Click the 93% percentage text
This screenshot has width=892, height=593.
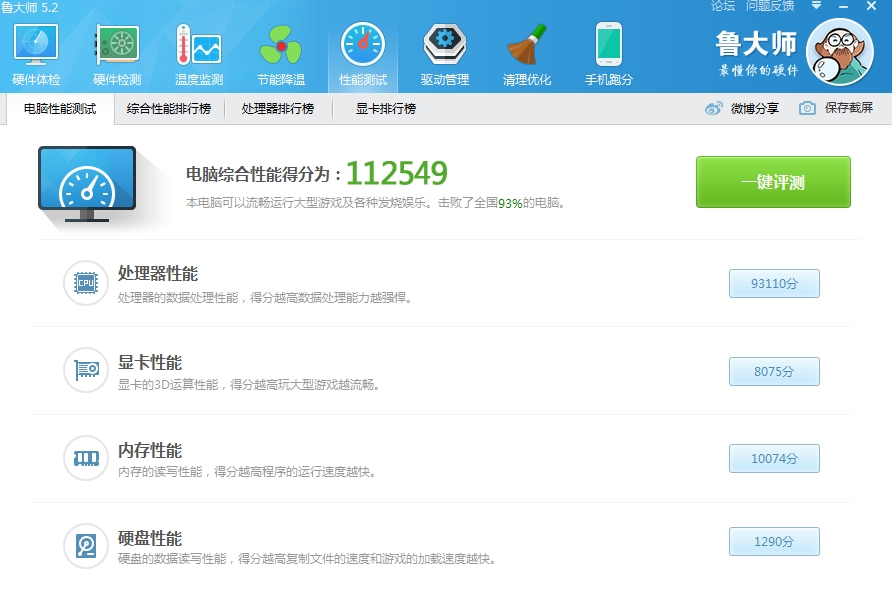click(510, 203)
